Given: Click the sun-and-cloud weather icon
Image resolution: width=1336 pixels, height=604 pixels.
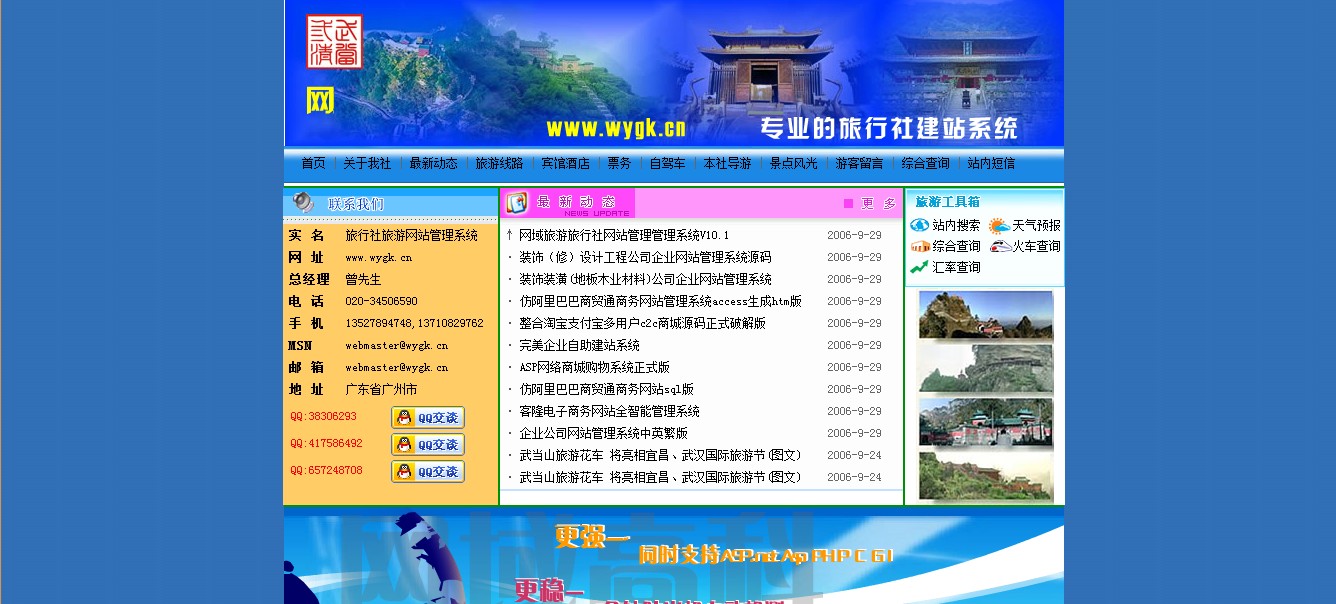Looking at the screenshot, I should 999,226.
